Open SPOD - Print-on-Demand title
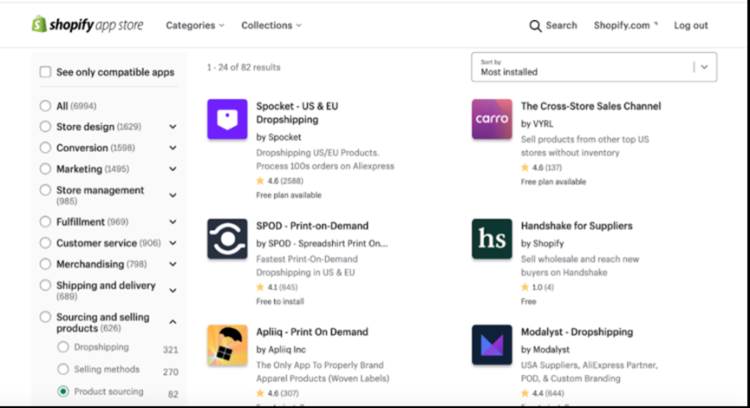The height and width of the screenshot is (408, 750). pos(312,226)
